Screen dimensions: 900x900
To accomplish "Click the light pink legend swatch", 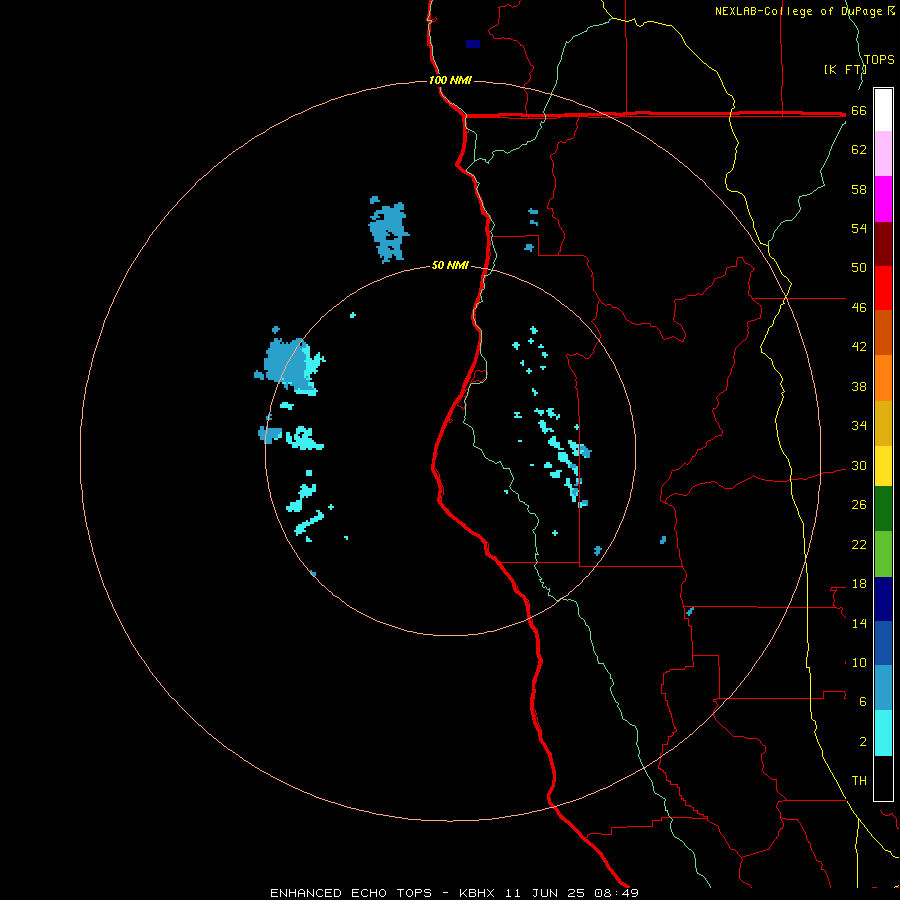I will (x=883, y=153).
